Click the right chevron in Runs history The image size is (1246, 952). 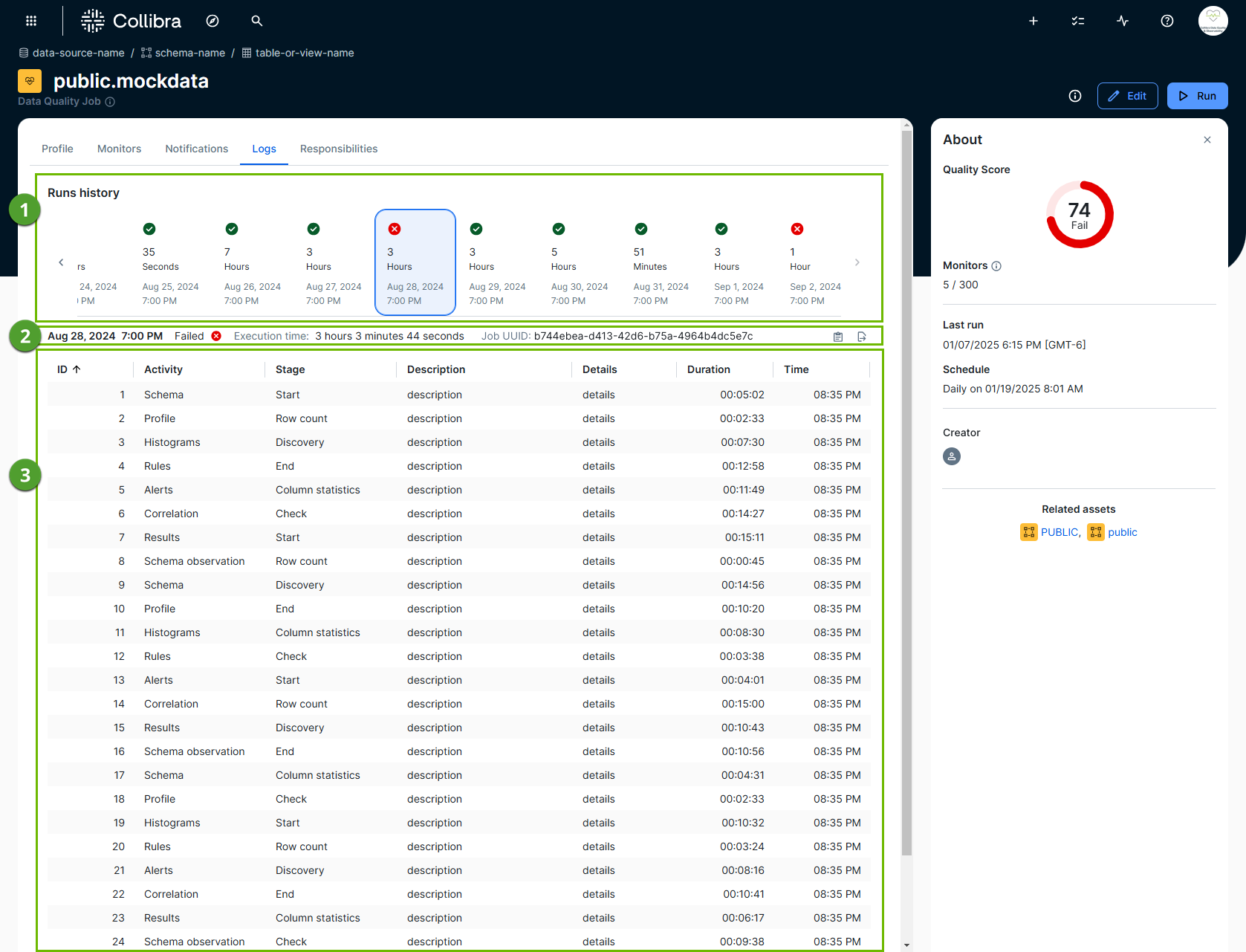[857, 262]
